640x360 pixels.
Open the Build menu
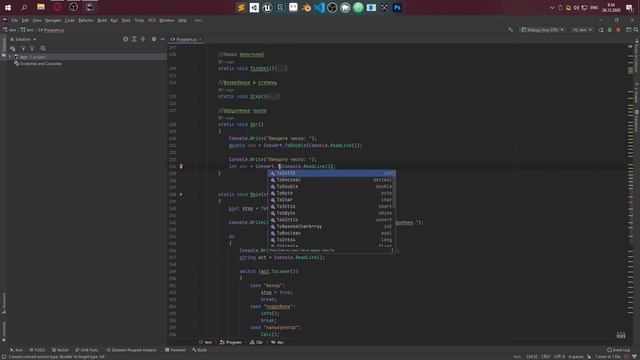pos(102,20)
